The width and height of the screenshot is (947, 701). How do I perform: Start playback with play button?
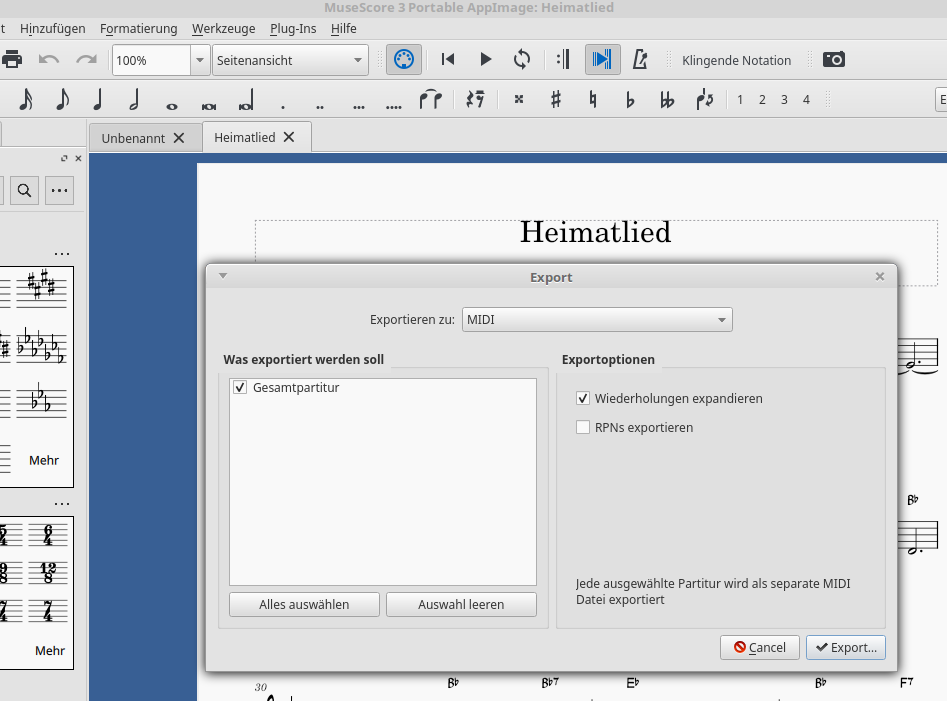485,59
